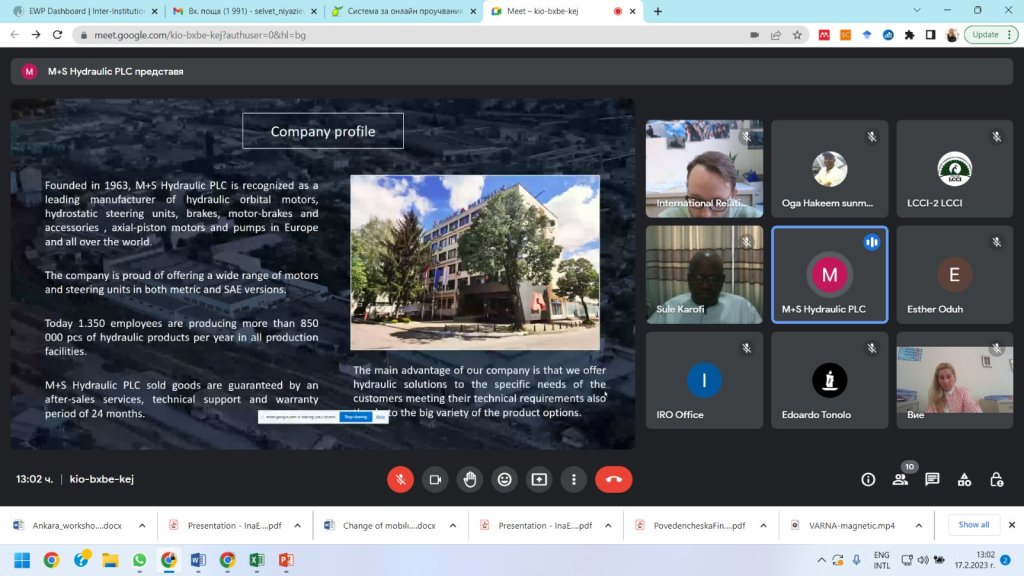
Task: Click the Chrome Update button
Action: click(x=991, y=35)
